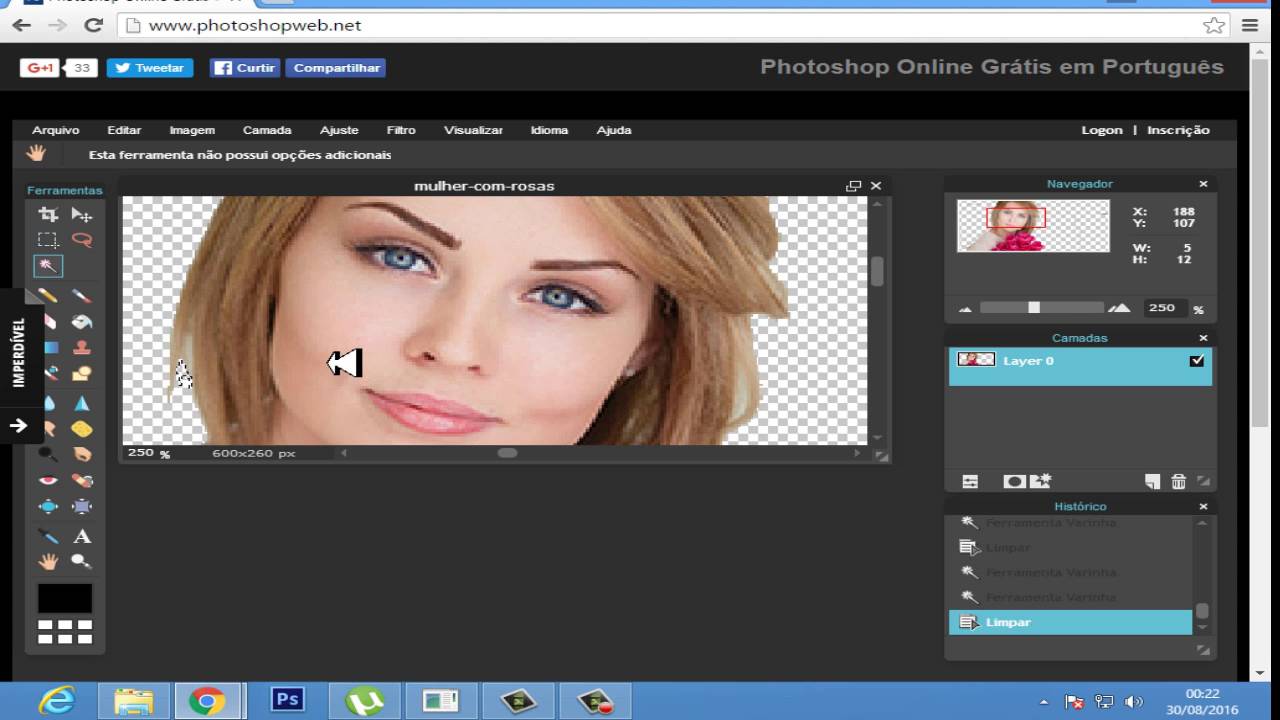Screen dimensions: 1280x720
Task: Delete layer with trash icon
Action: [1178, 482]
